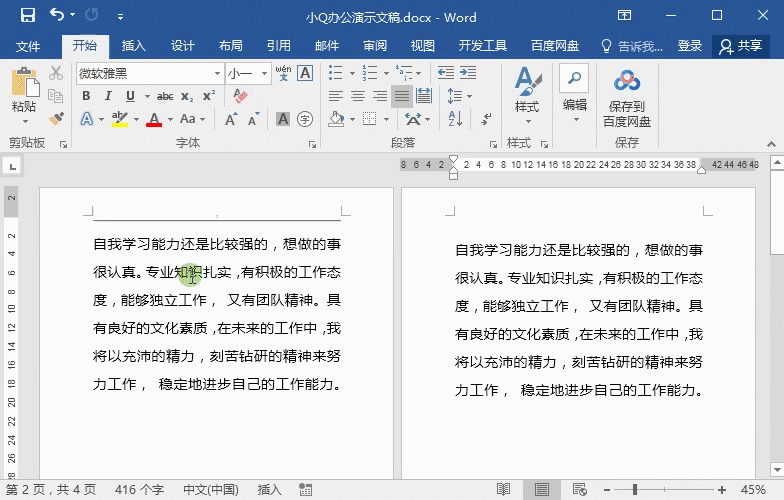This screenshot has width=784, height=500.
Task: Click the 告诉我 search input box
Action: point(631,46)
